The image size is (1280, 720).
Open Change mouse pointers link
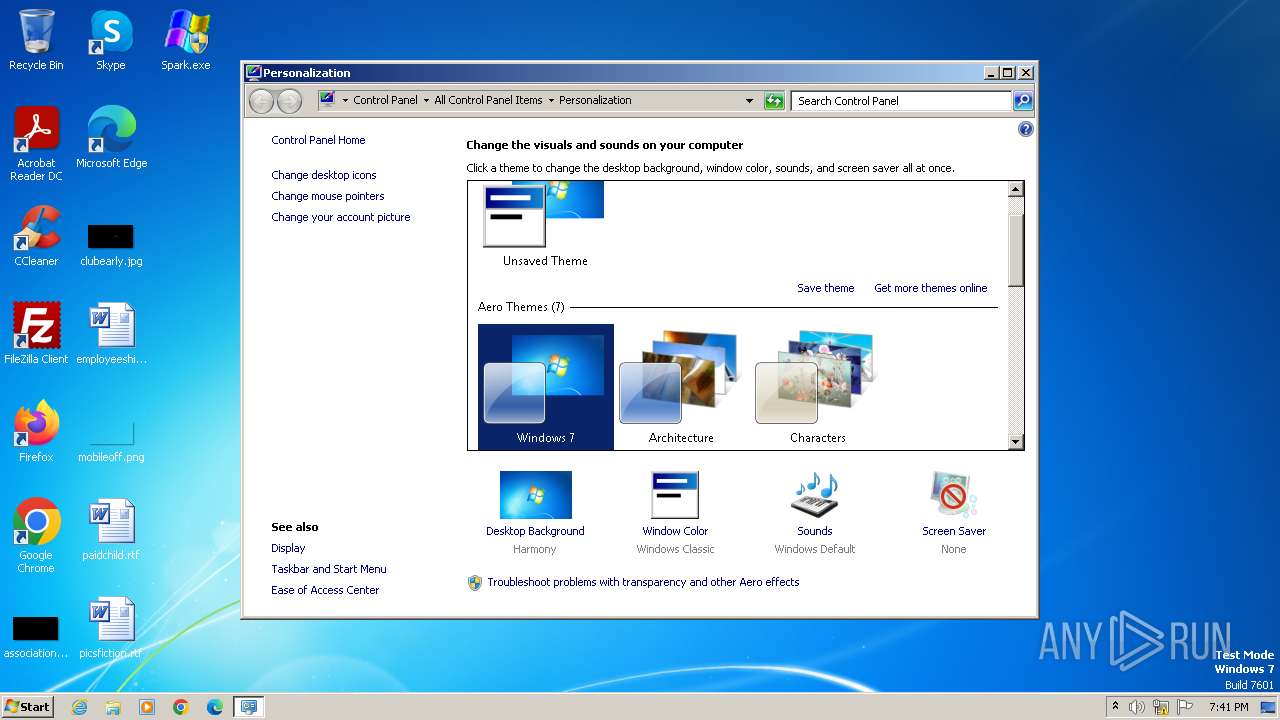tap(328, 196)
